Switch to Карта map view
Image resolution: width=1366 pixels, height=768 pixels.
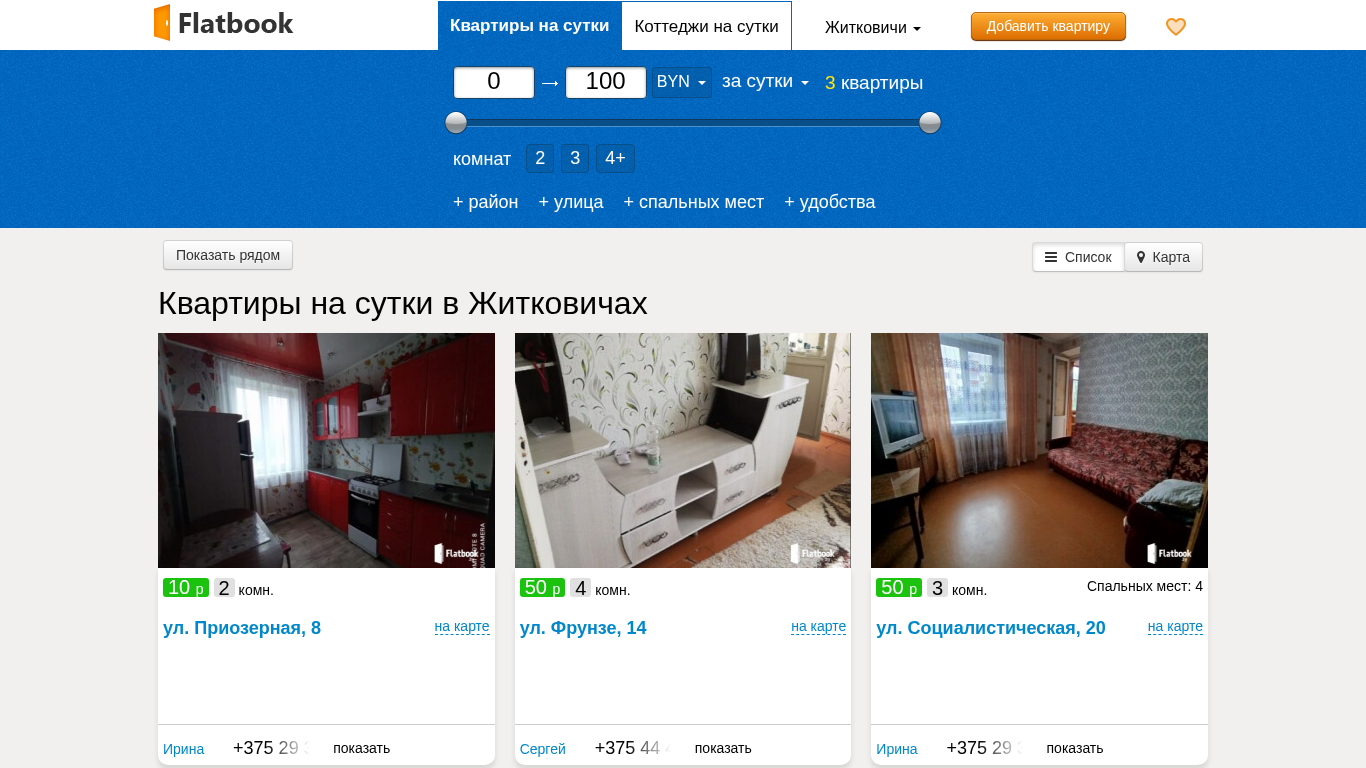click(1164, 257)
